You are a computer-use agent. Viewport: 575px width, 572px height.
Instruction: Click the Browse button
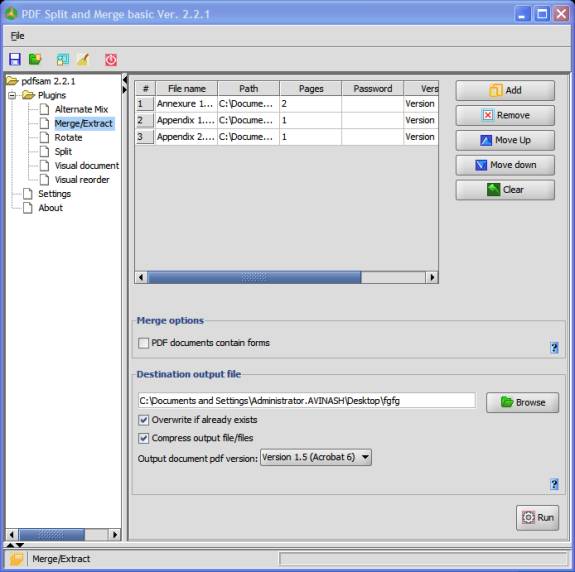point(523,402)
